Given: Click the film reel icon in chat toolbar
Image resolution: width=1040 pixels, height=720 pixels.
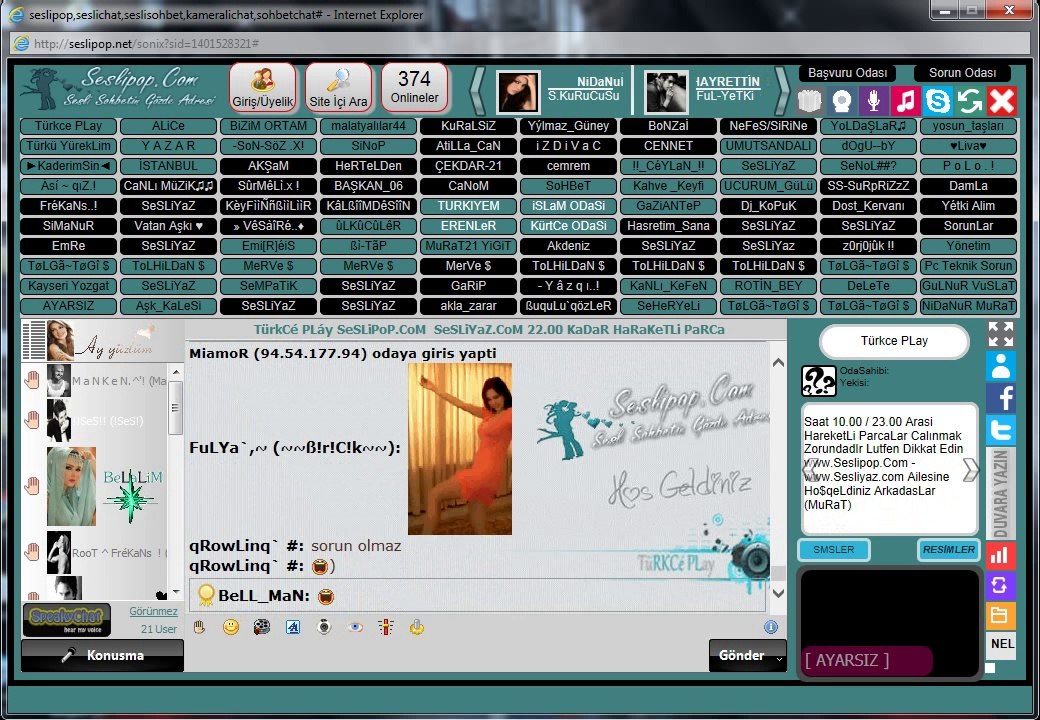Looking at the screenshot, I should click(262, 627).
